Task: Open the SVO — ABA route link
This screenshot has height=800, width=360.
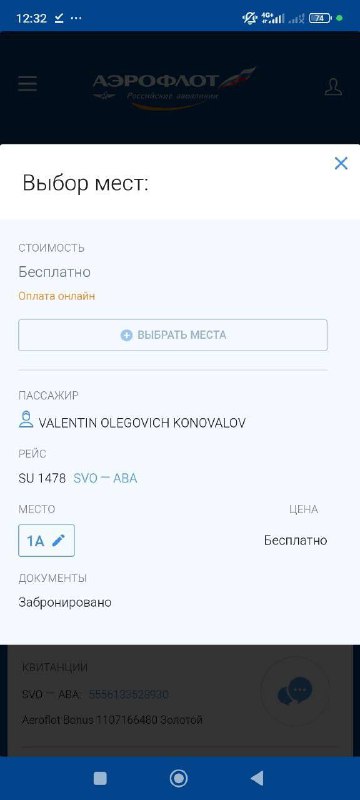Action: 105,479
